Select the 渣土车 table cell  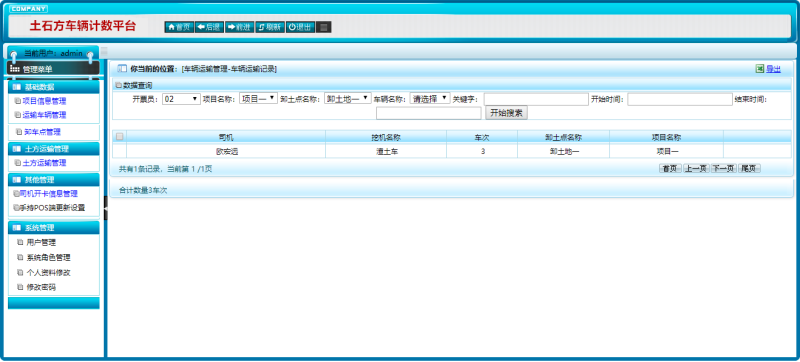click(x=386, y=151)
